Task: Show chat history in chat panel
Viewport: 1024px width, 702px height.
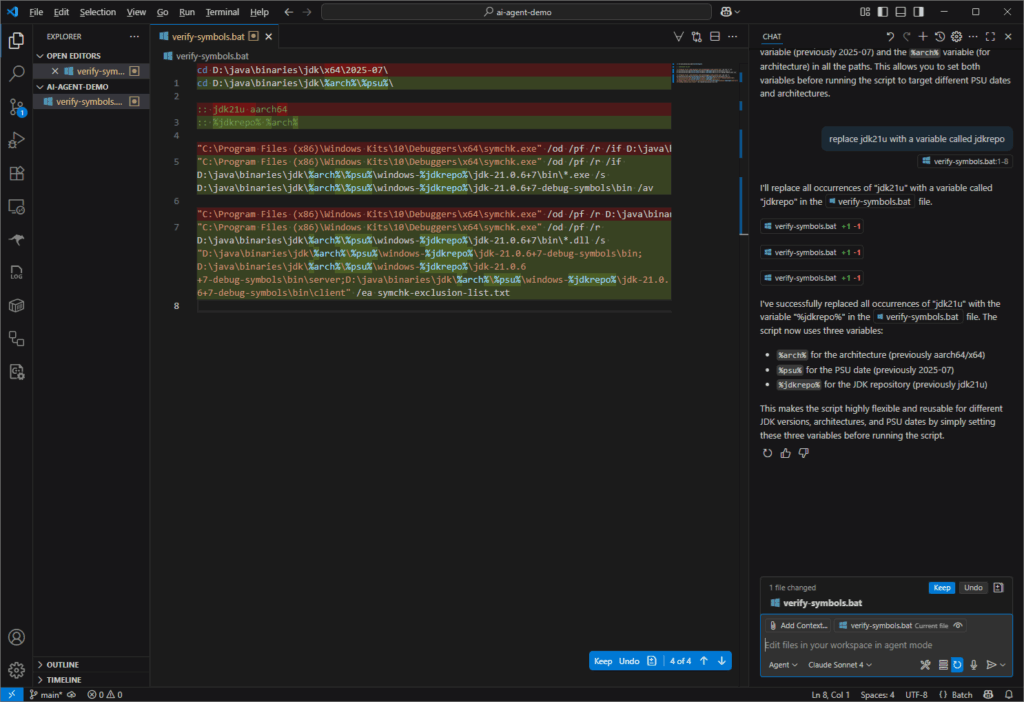Action: tap(939, 36)
